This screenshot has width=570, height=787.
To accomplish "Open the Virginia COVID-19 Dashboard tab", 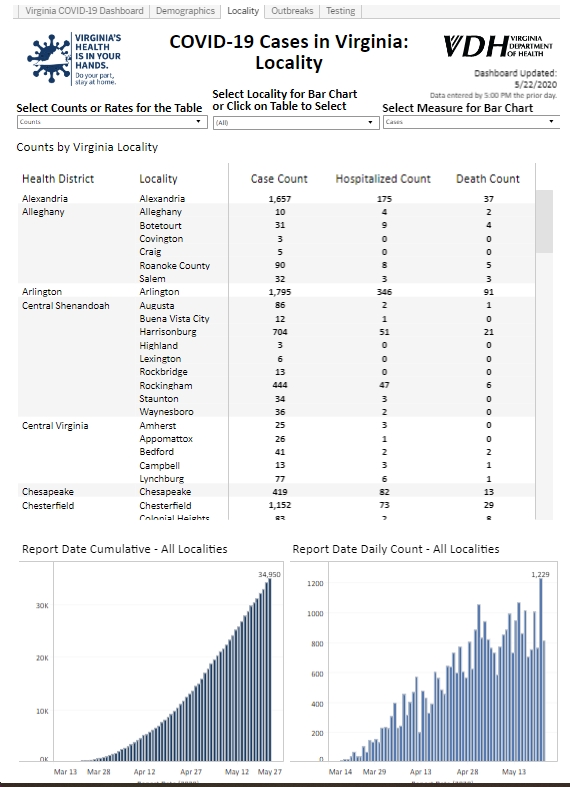I will click(84, 11).
